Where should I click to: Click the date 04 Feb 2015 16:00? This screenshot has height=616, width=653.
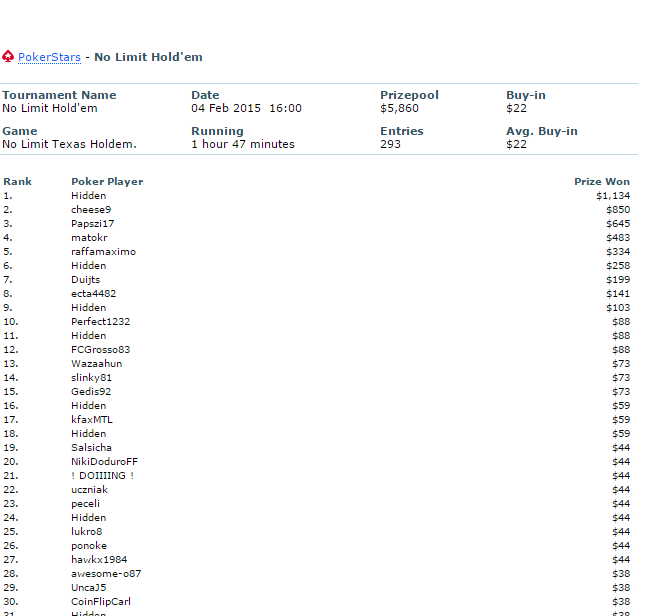click(246, 108)
